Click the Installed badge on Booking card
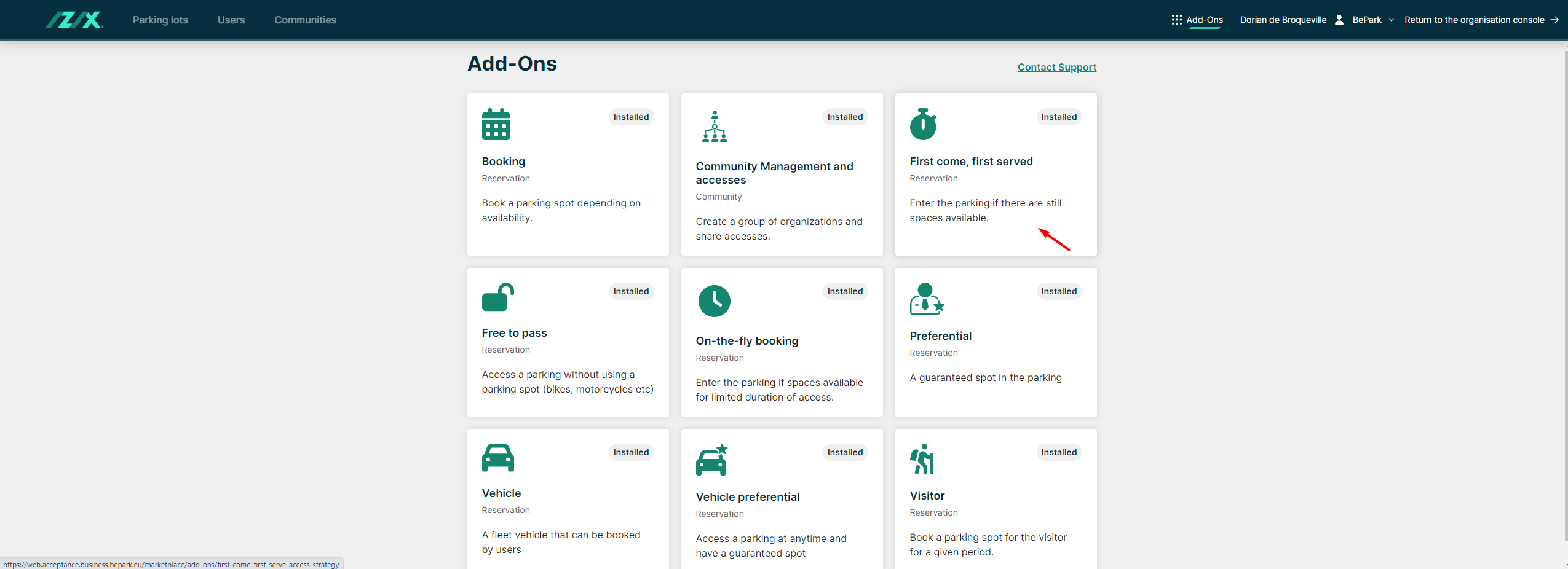 pos(631,117)
